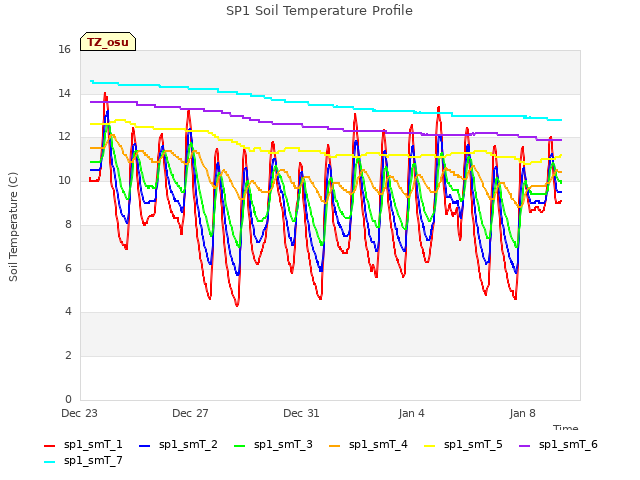Click the 16 y-axis tick label
Viewport: 640px width, 480px height.
[x=64, y=50]
